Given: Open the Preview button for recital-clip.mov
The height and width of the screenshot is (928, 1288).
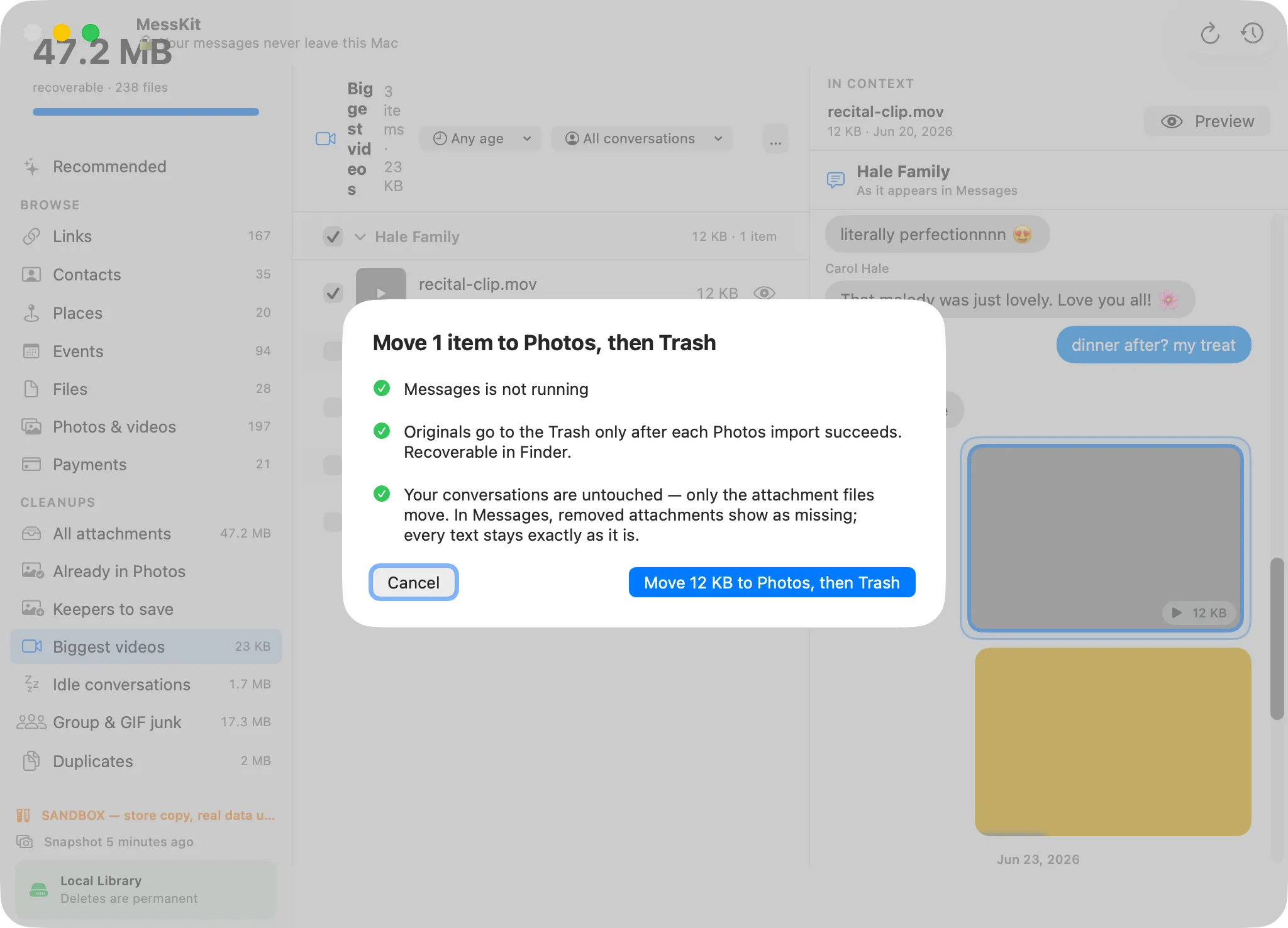Looking at the screenshot, I should (1207, 121).
